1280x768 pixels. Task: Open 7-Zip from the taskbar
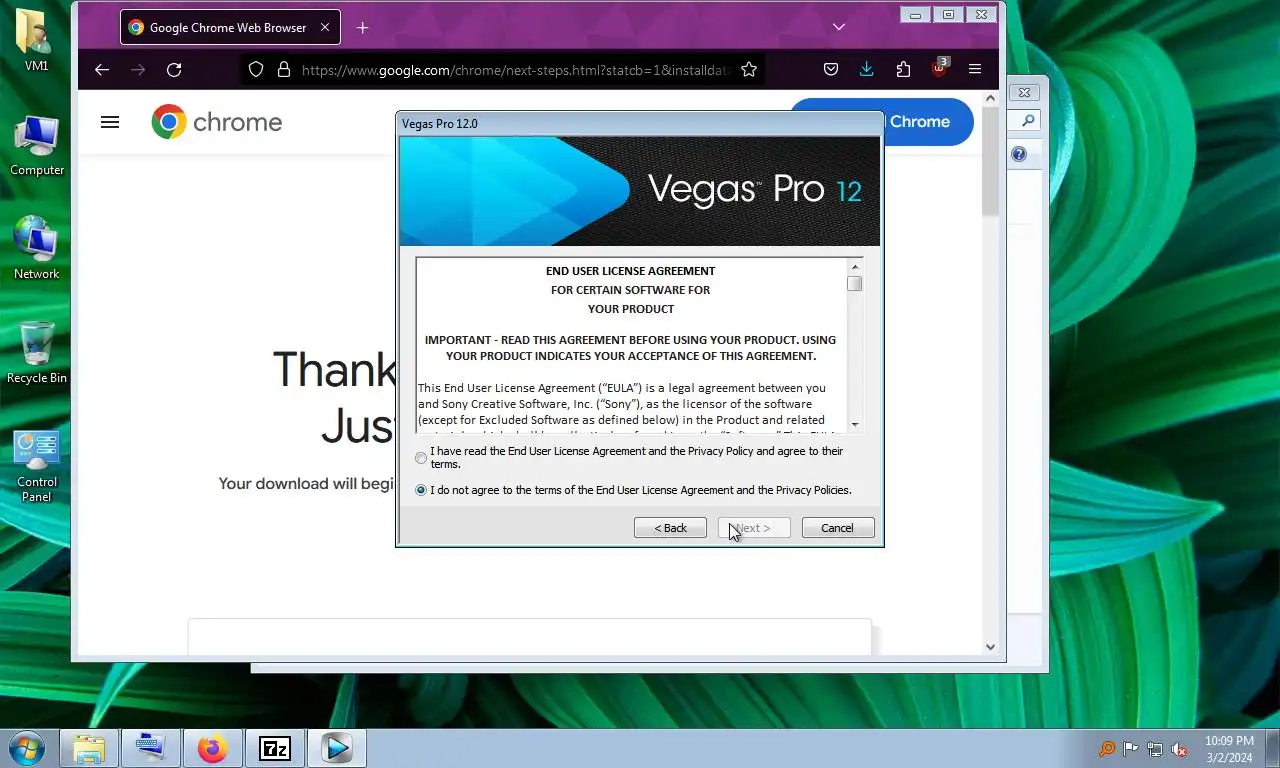[x=275, y=748]
